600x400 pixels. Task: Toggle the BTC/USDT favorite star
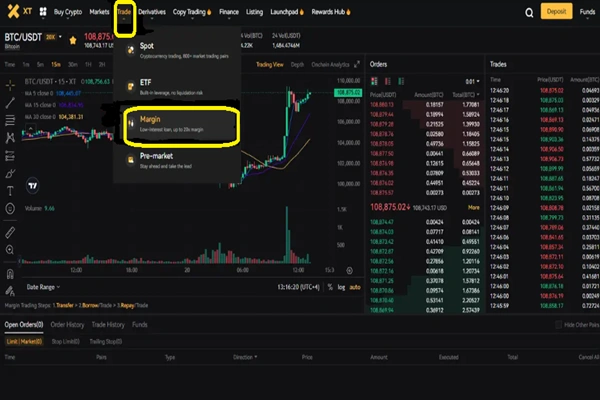click(x=73, y=40)
